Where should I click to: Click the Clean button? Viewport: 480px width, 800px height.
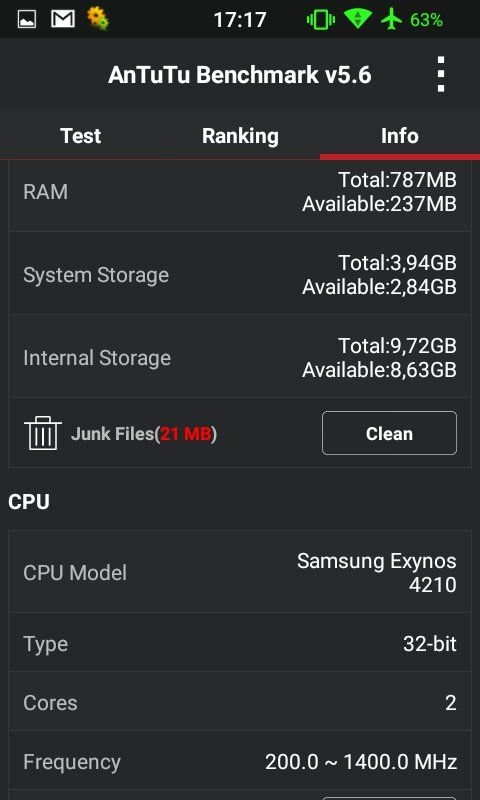389,433
